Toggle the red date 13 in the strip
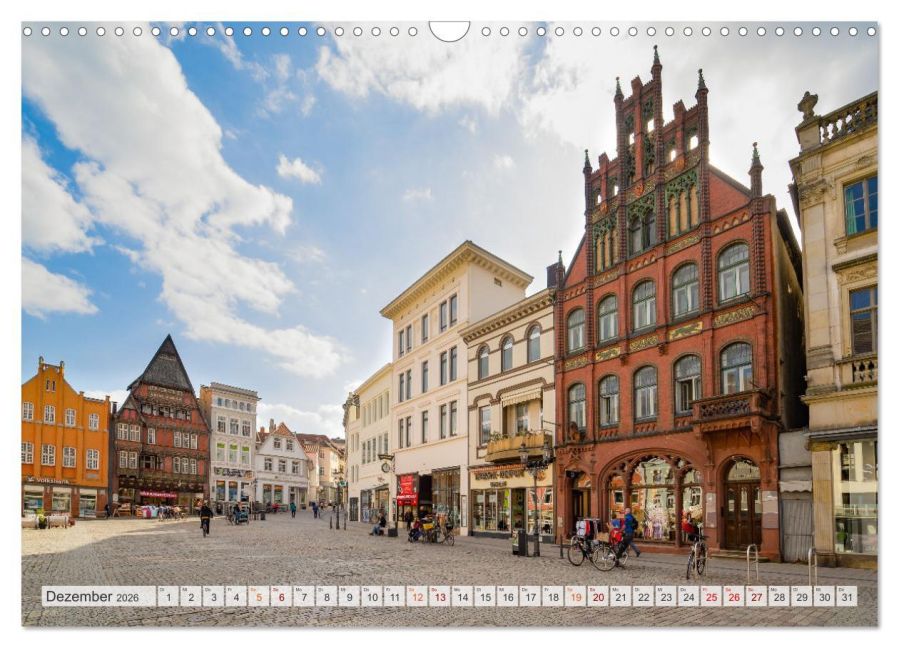Viewport: 899px width, 648px height. point(439,596)
